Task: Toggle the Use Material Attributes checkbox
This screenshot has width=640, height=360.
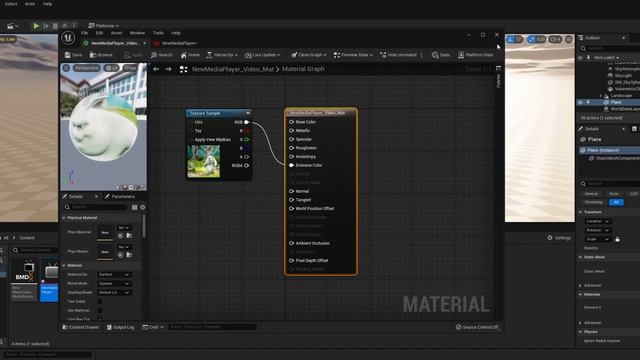Action: tap(100, 311)
